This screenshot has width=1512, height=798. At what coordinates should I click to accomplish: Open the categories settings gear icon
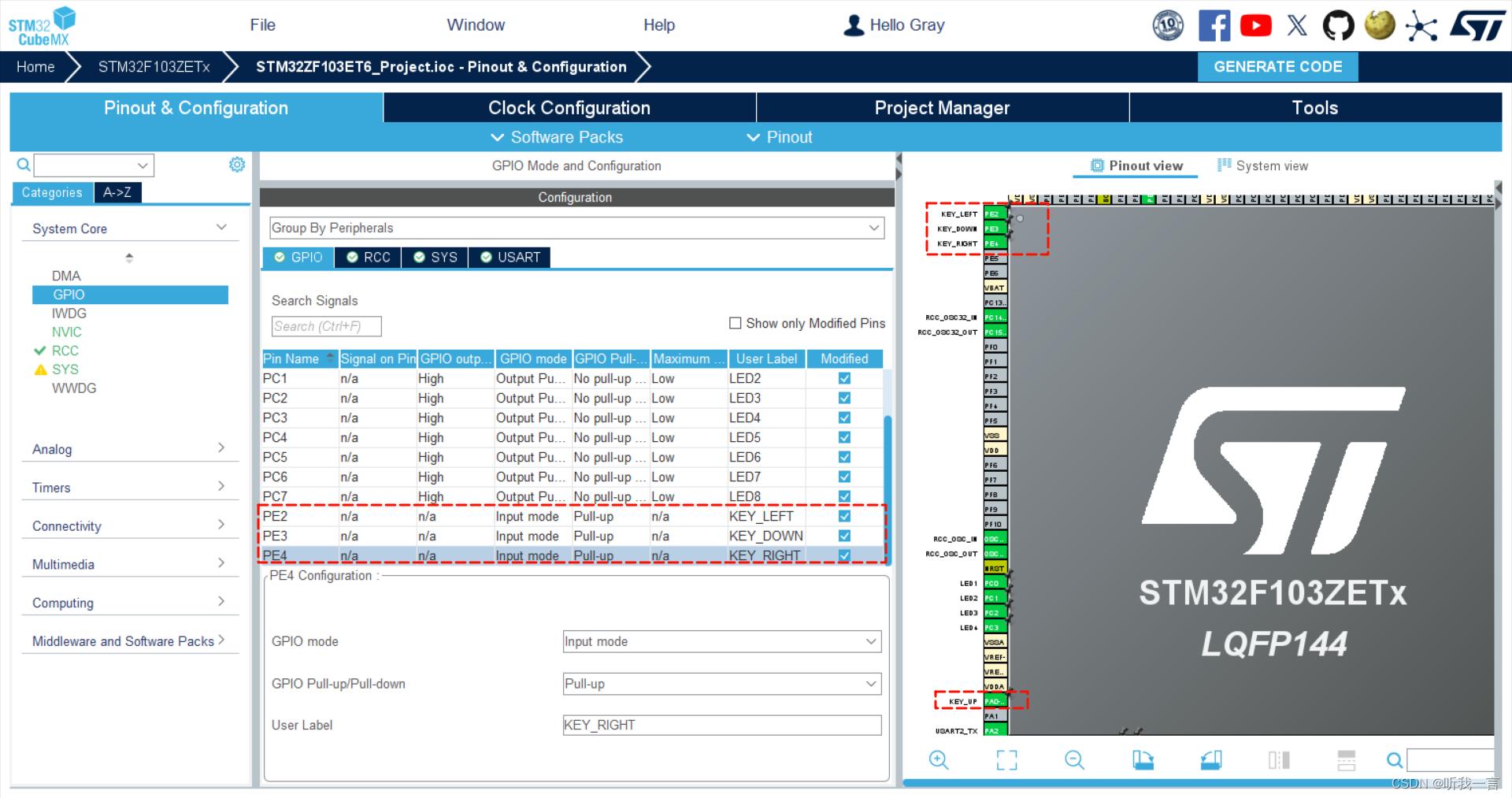(237, 165)
